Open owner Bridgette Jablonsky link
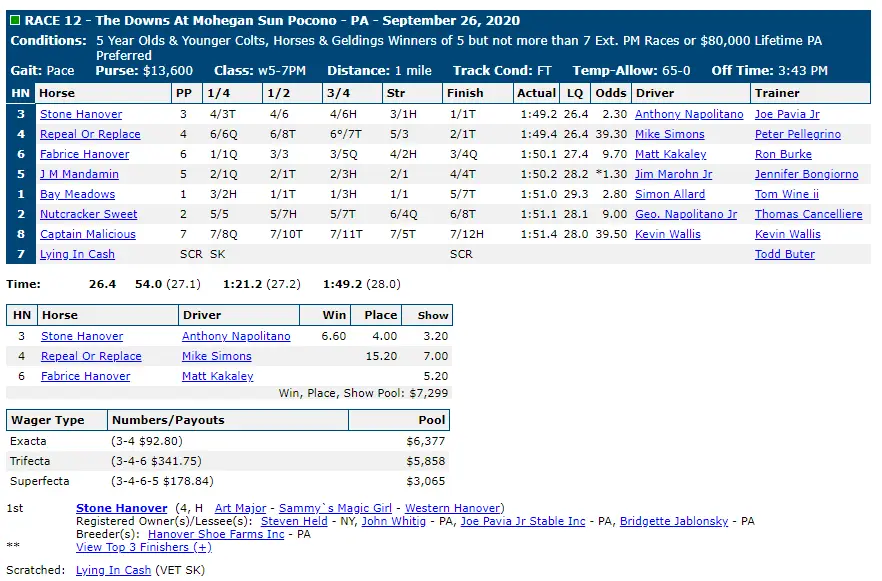This screenshot has width=882, height=581. 674,521
